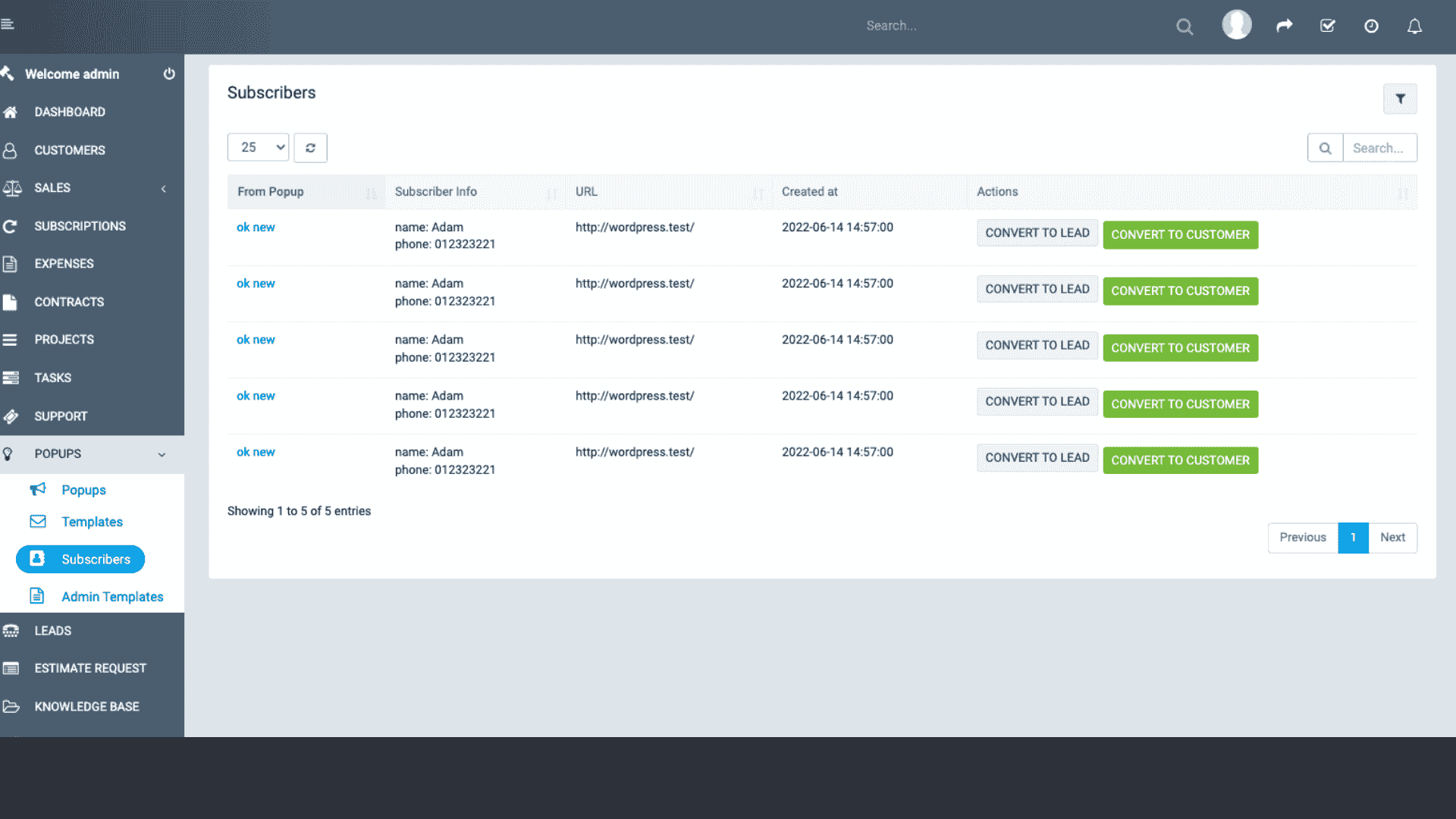
Task: Open the timer clock icon in the top bar
Action: pos(1371,26)
